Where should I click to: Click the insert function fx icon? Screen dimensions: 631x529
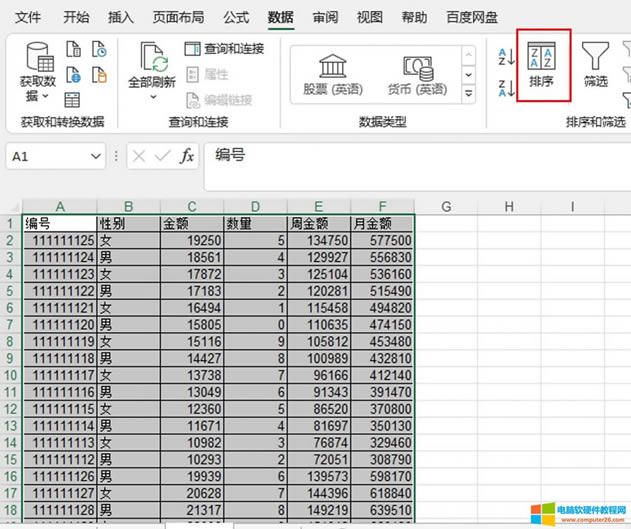tap(187, 157)
